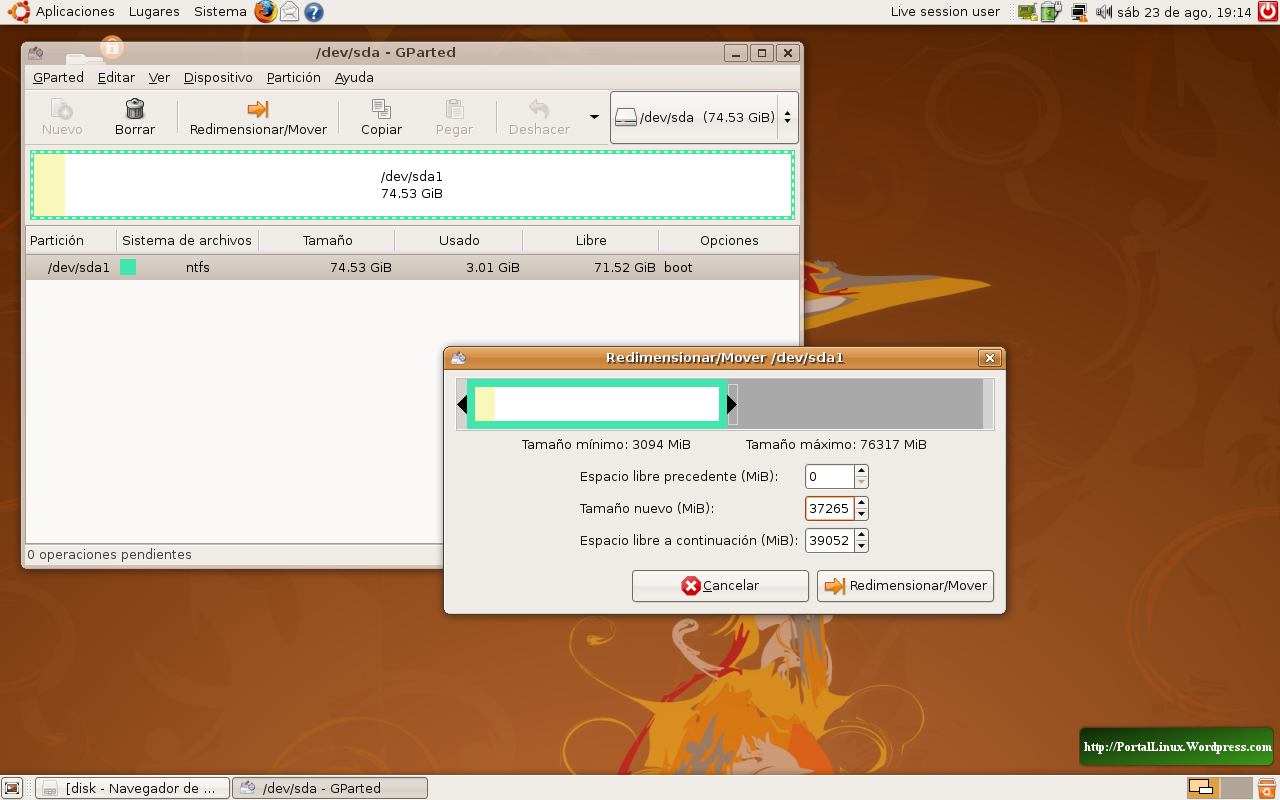
Task: Confirm with the Redimensionar/Mover dialog button
Action: [905, 586]
